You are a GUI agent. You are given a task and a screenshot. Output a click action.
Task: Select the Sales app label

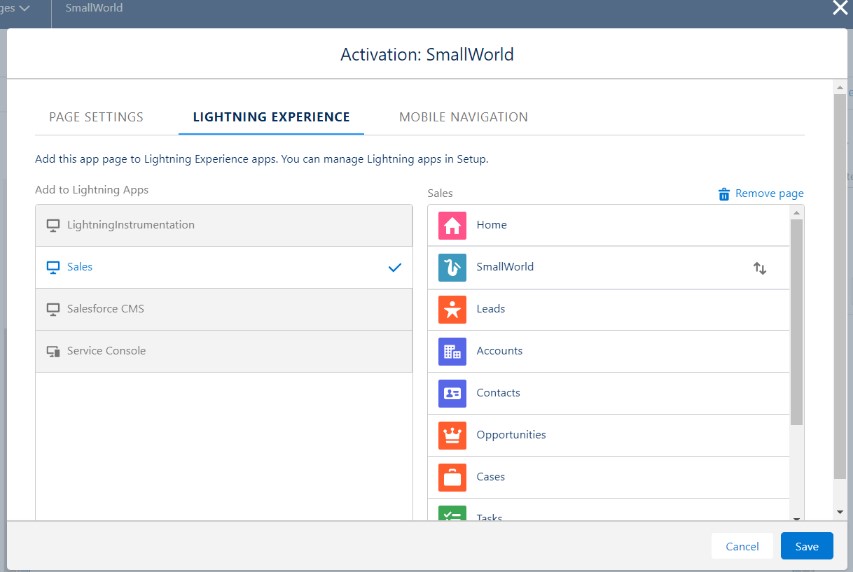click(79, 267)
